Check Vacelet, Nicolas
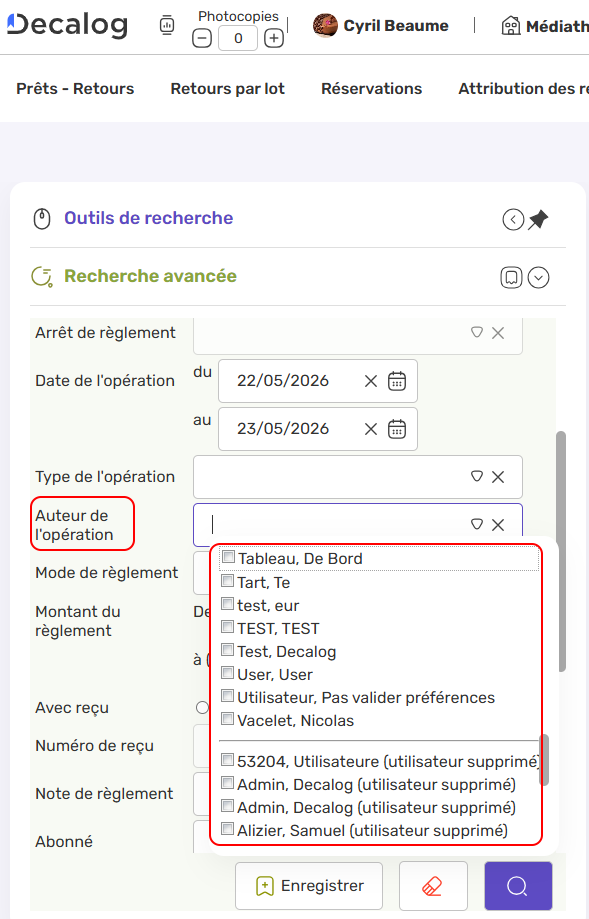Image resolution: width=589 pixels, height=919 pixels. coord(227,719)
